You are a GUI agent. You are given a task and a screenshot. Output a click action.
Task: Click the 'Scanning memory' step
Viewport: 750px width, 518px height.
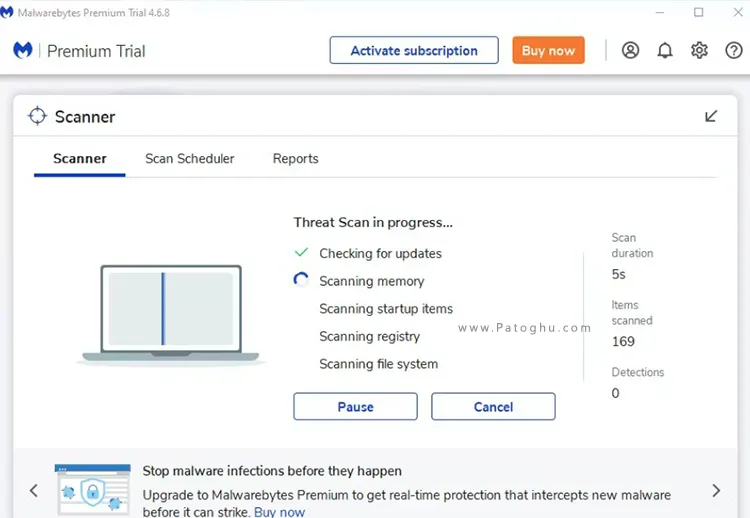pyautogui.click(x=372, y=281)
